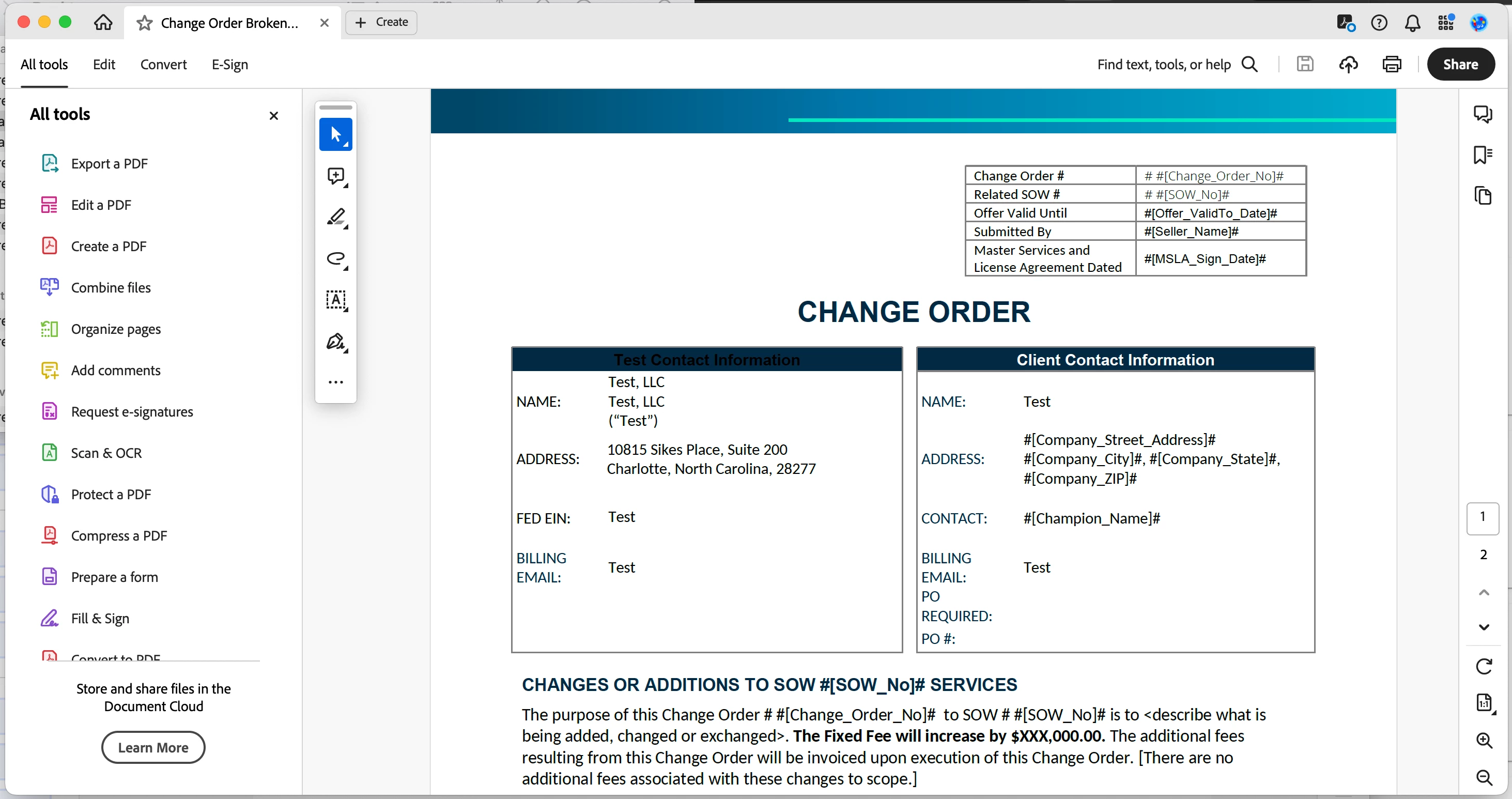
Task: Open the fountain pen sign tool
Action: coord(335,342)
